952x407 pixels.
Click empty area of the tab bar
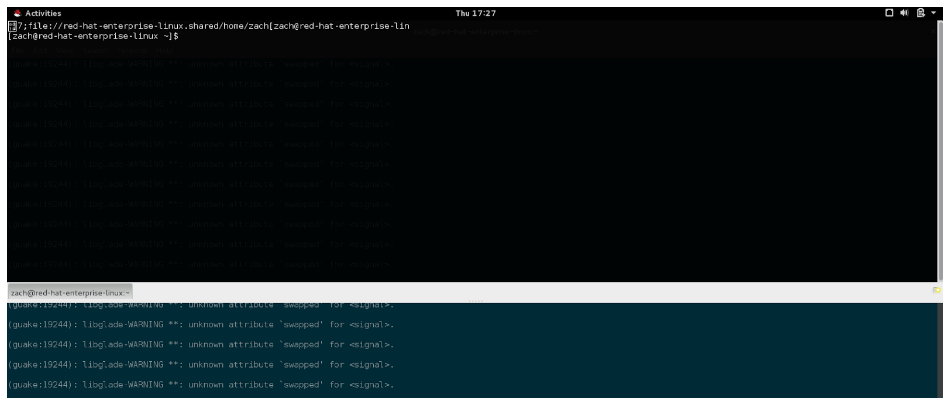[x=500, y=291]
